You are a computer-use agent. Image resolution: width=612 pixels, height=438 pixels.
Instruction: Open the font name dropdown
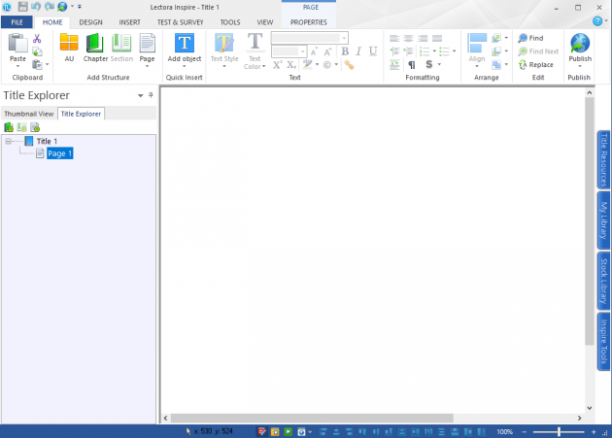click(344, 38)
